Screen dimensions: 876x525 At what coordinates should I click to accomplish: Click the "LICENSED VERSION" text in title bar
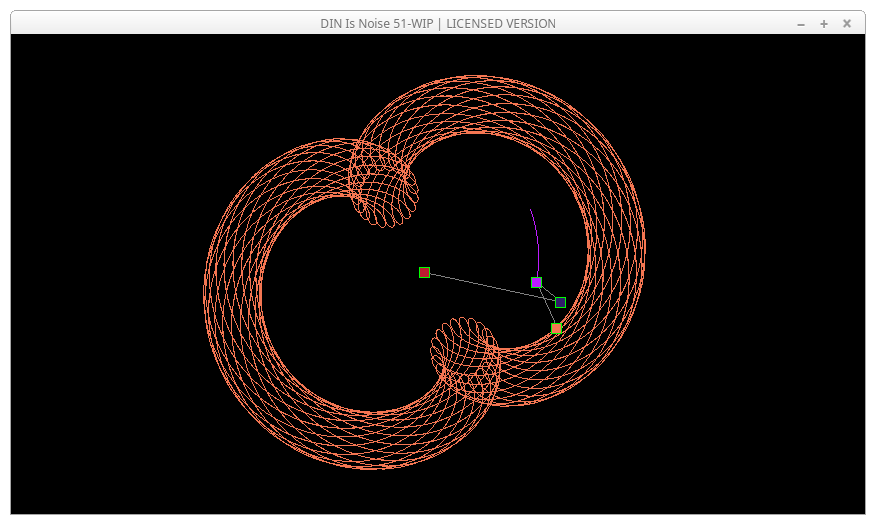pyautogui.click(x=501, y=23)
